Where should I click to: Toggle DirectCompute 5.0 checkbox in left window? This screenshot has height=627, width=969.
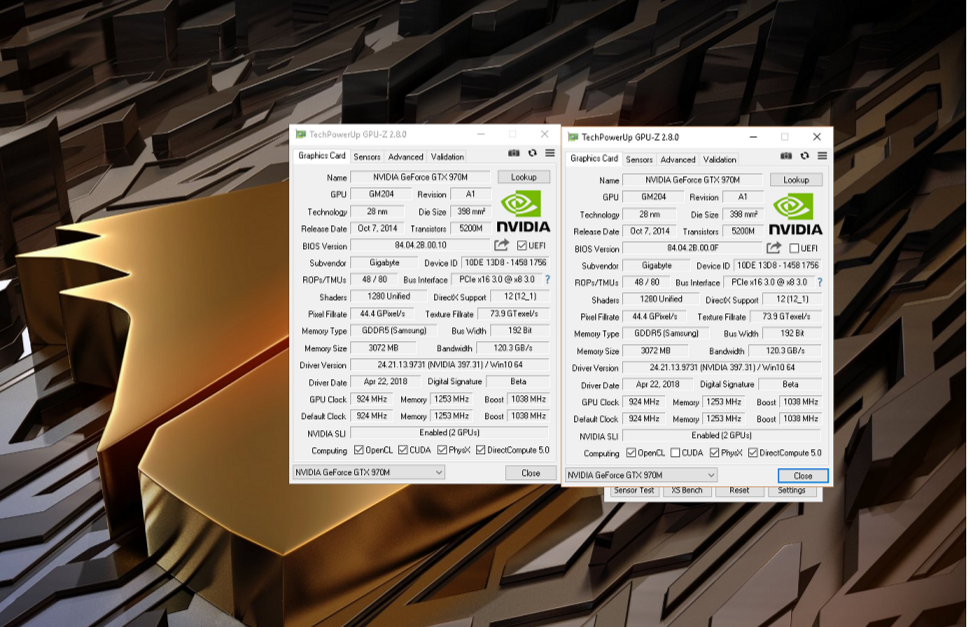[x=481, y=450]
